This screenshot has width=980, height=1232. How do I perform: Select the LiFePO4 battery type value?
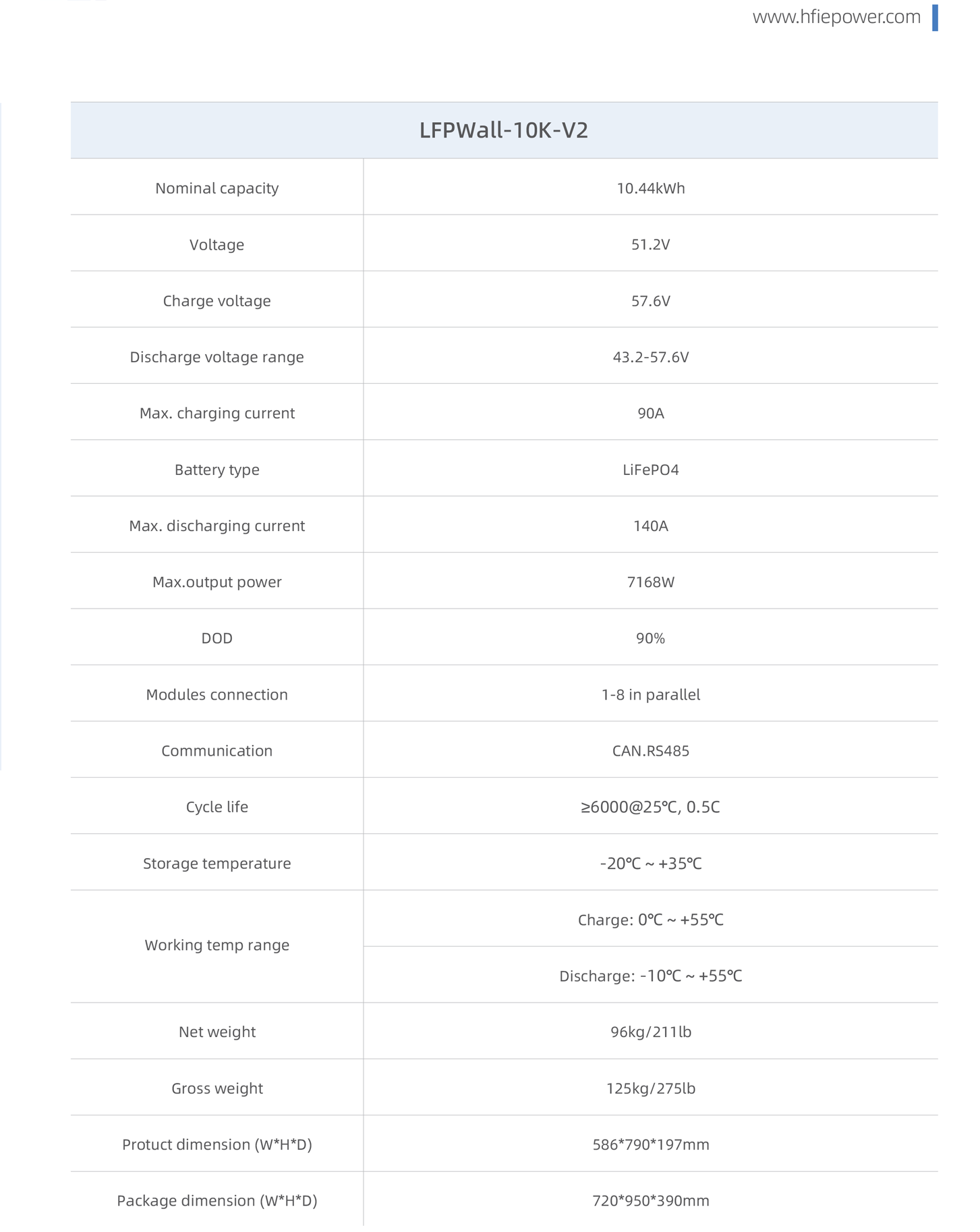pos(650,470)
